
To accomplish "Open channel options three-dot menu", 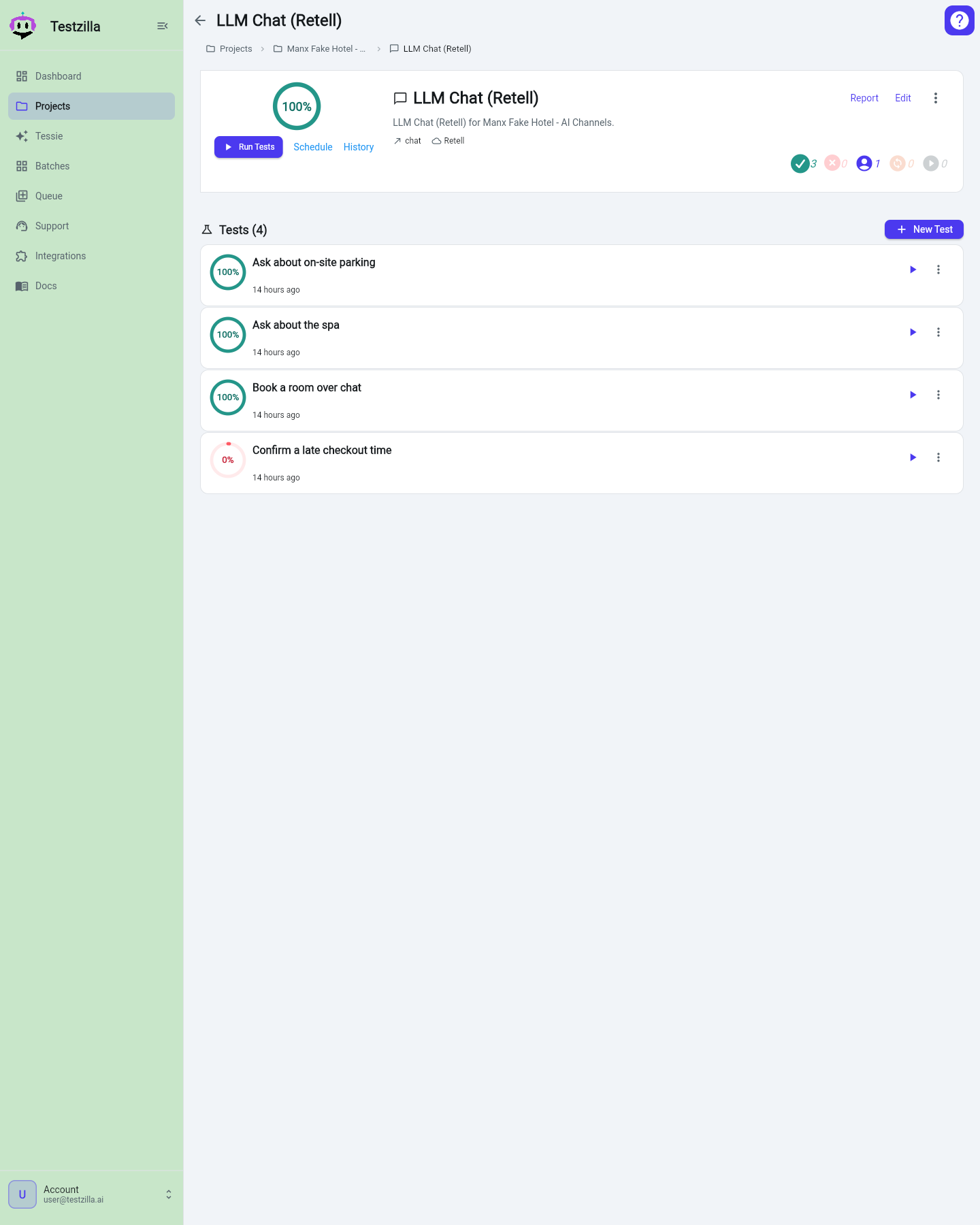I will pyautogui.click(x=936, y=98).
